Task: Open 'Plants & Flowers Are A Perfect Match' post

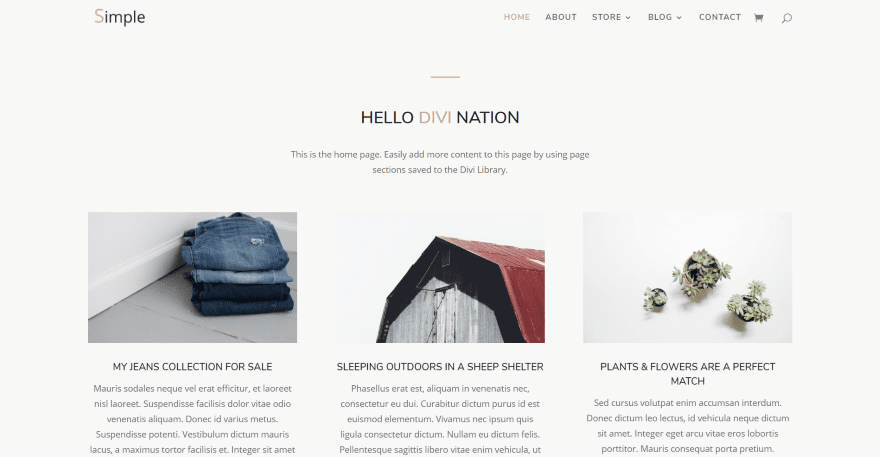Action: click(x=688, y=373)
